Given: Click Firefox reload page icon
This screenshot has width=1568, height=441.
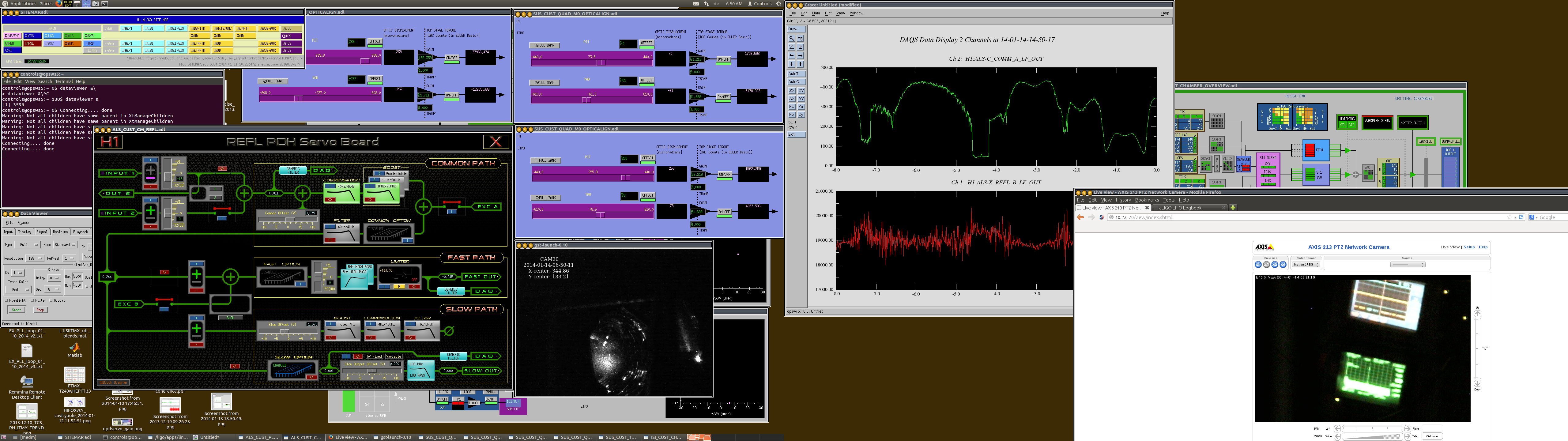Looking at the screenshot, I should point(1521,217).
